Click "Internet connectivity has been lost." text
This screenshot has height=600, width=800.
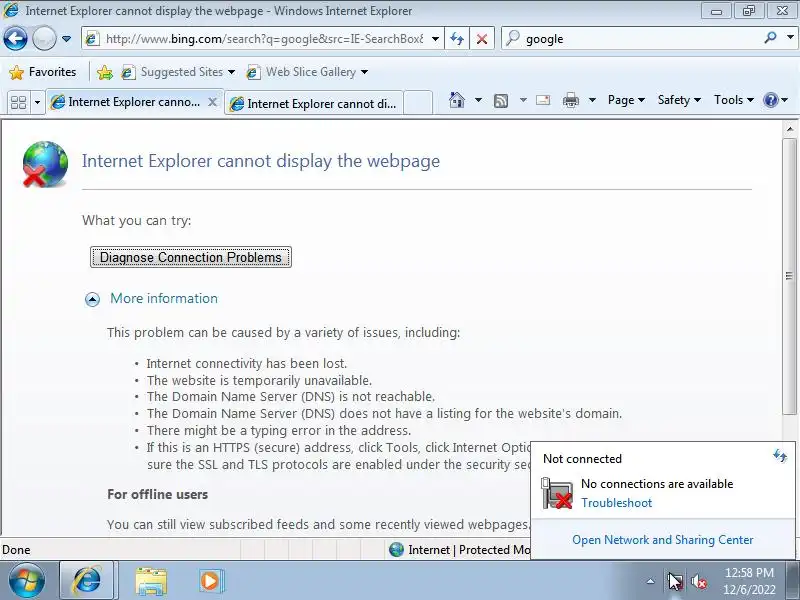(246, 364)
